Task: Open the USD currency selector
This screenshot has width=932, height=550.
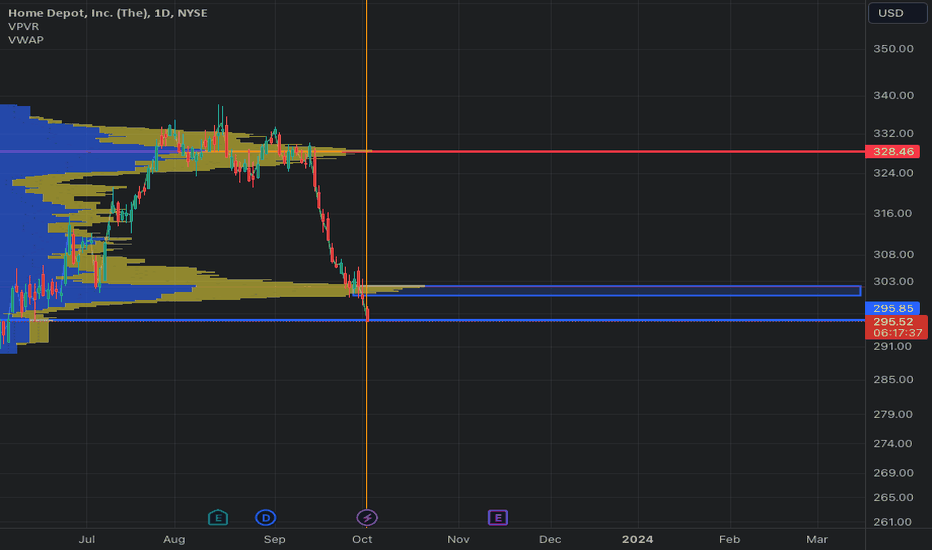Action: pyautogui.click(x=898, y=13)
